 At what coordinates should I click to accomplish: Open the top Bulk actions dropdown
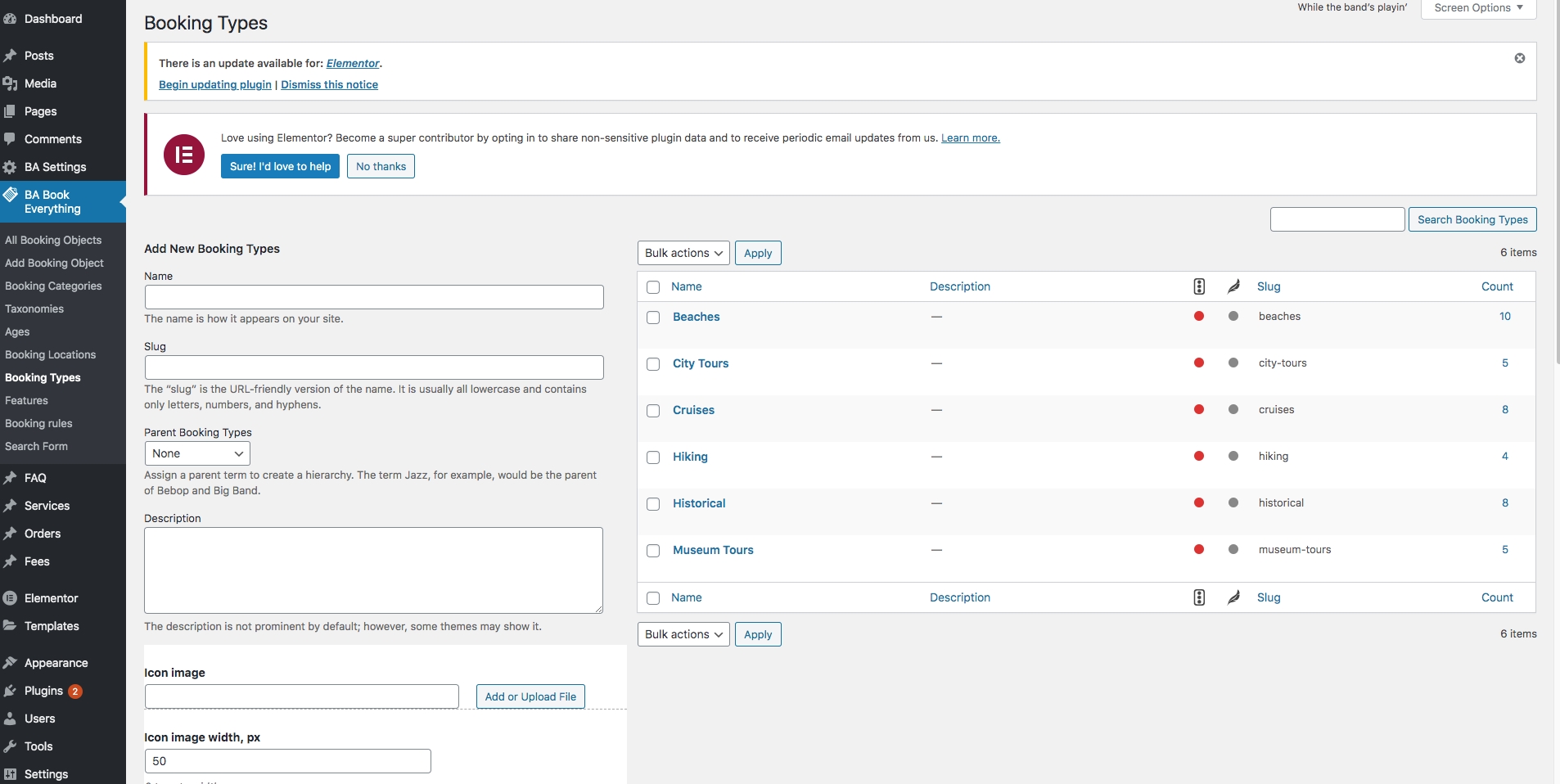[683, 253]
